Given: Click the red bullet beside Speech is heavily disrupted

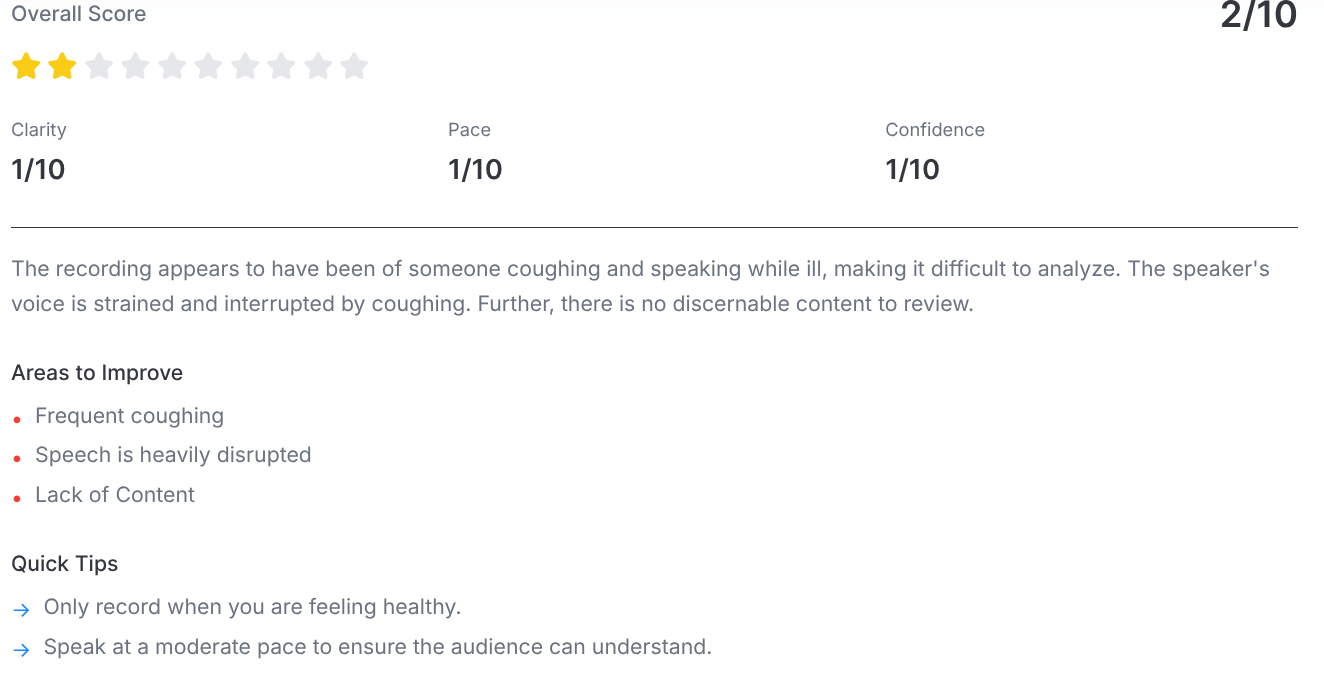Looking at the screenshot, I should pyautogui.click(x=17, y=458).
